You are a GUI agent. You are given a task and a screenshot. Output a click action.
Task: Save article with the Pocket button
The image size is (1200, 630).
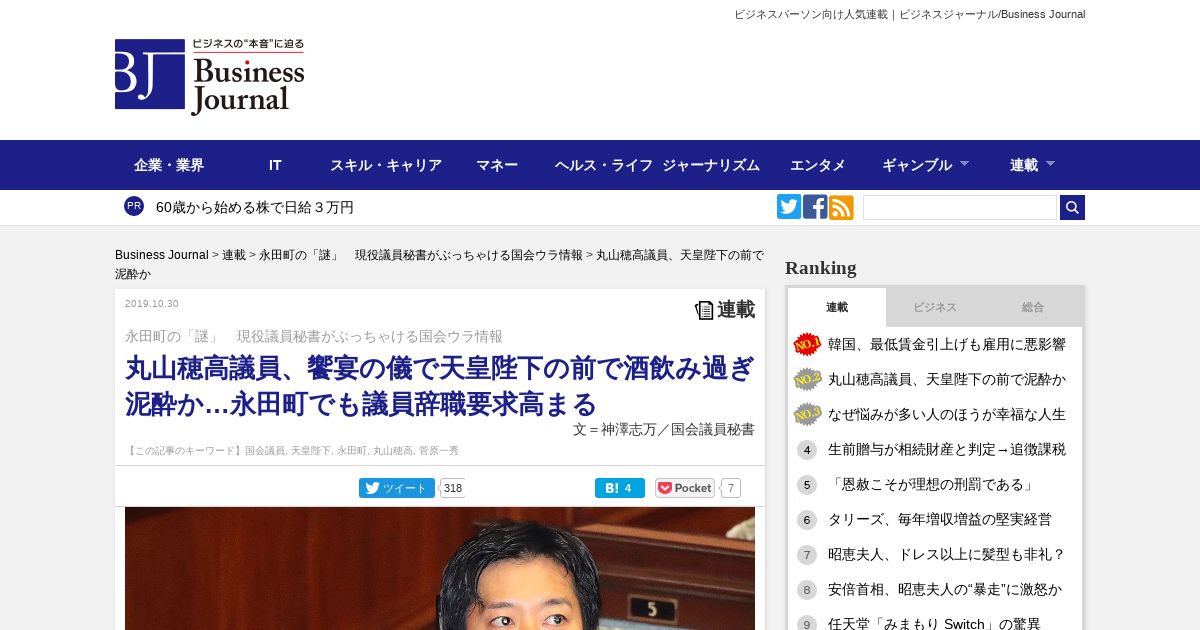click(x=685, y=488)
